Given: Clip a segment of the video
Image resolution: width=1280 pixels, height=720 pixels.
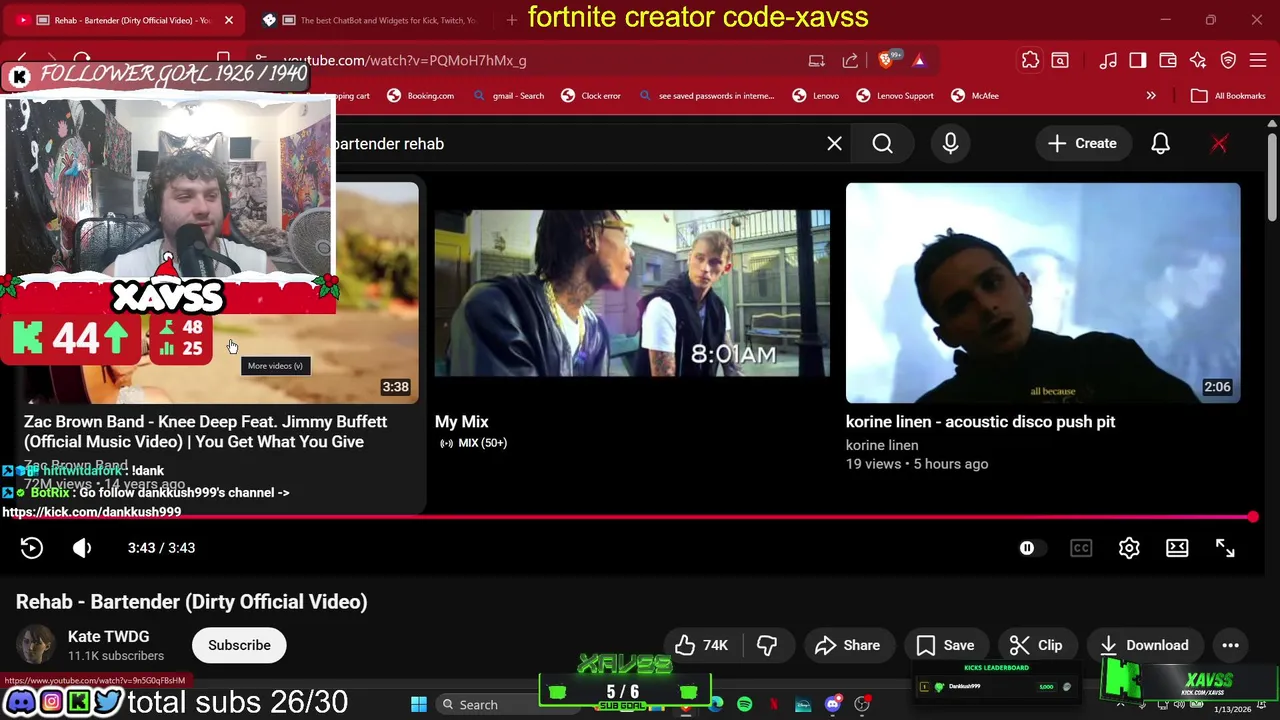Looking at the screenshot, I should [1036, 646].
